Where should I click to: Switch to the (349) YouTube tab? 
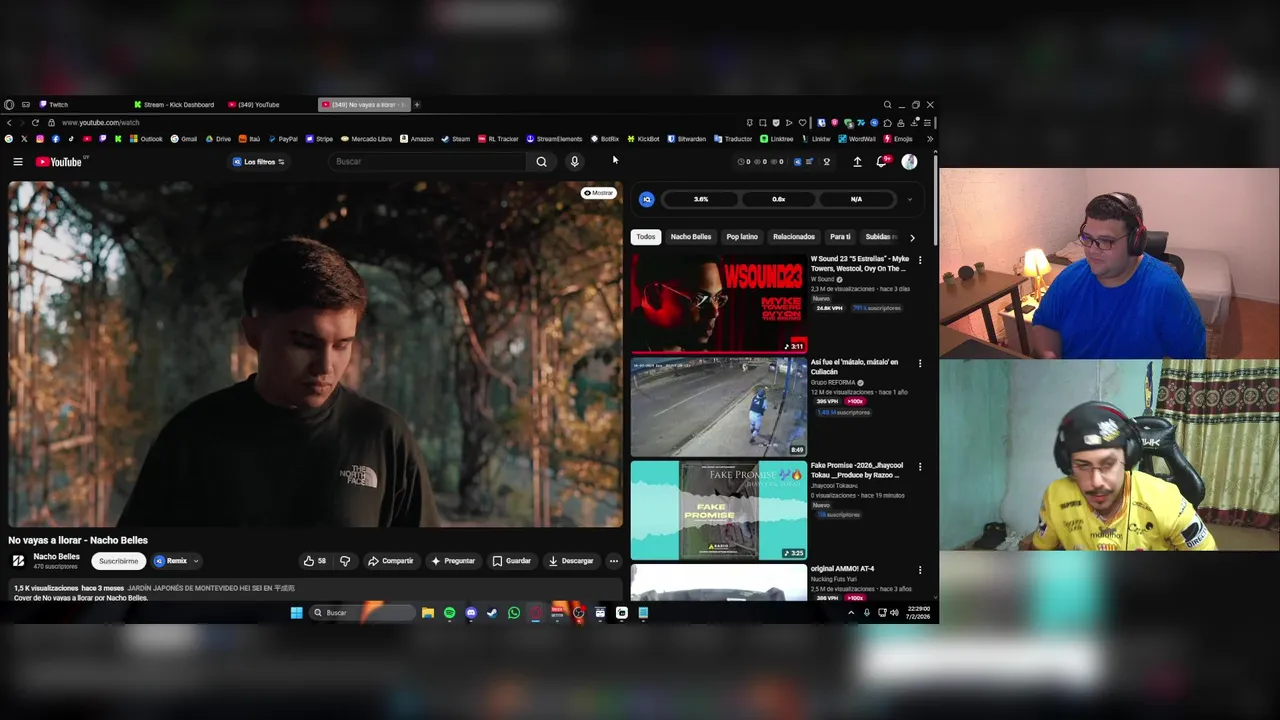pyautogui.click(x=255, y=105)
